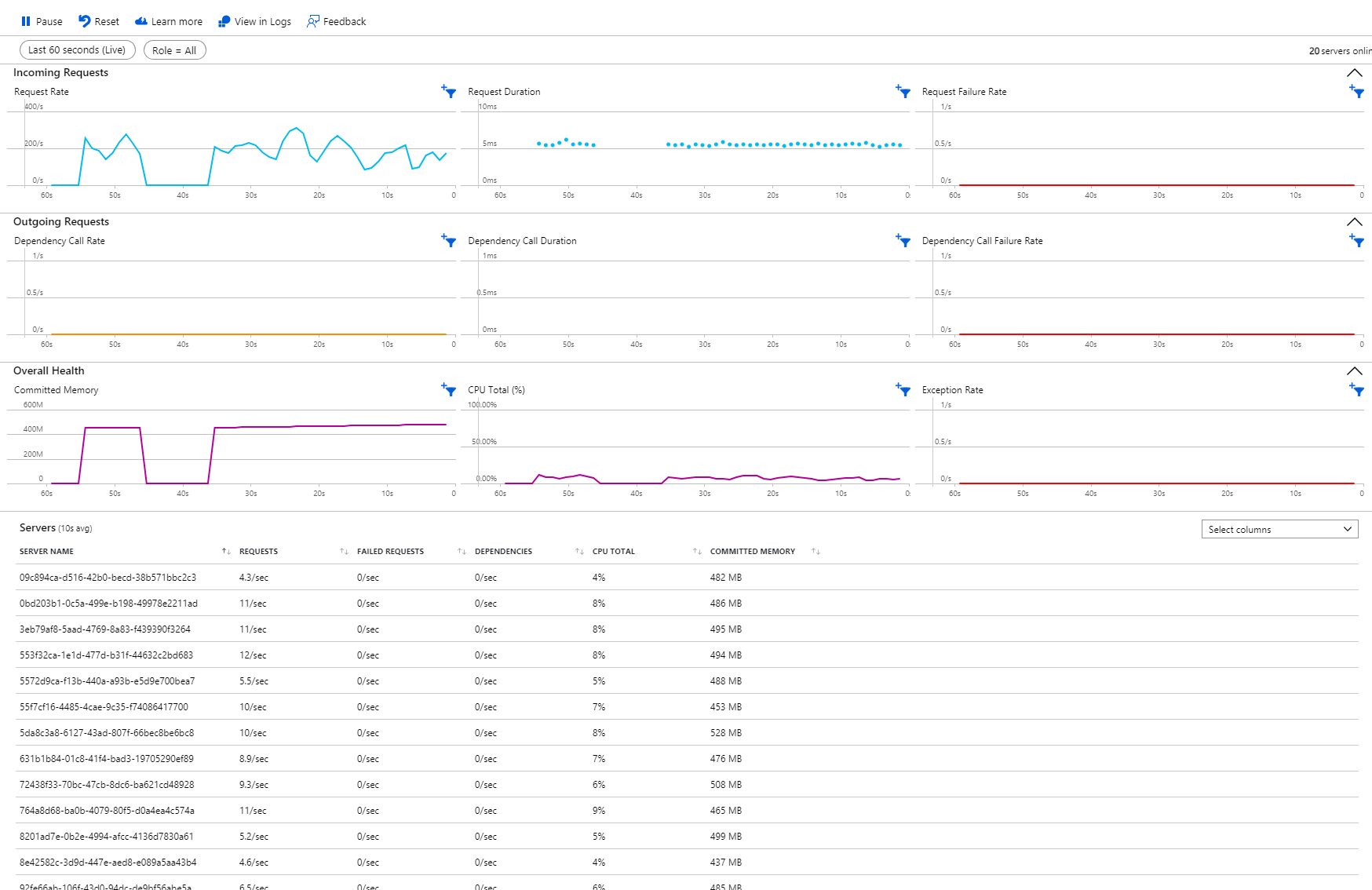
Task: Select server 8201ad7e-0b2e-4994-afcc-4136d7830a61
Action: (x=688, y=837)
